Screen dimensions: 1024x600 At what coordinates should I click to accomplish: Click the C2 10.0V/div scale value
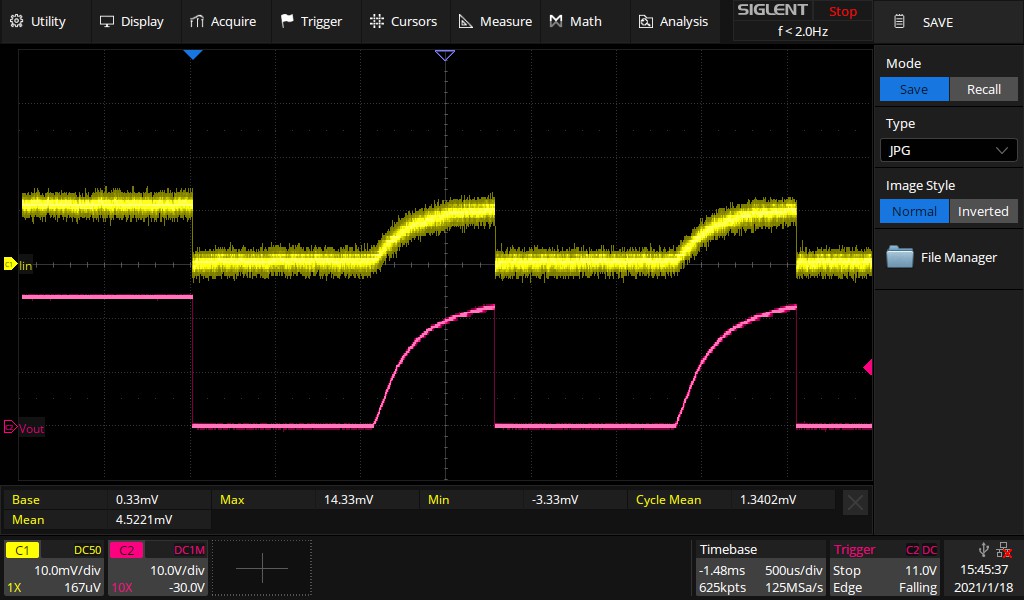[177, 570]
